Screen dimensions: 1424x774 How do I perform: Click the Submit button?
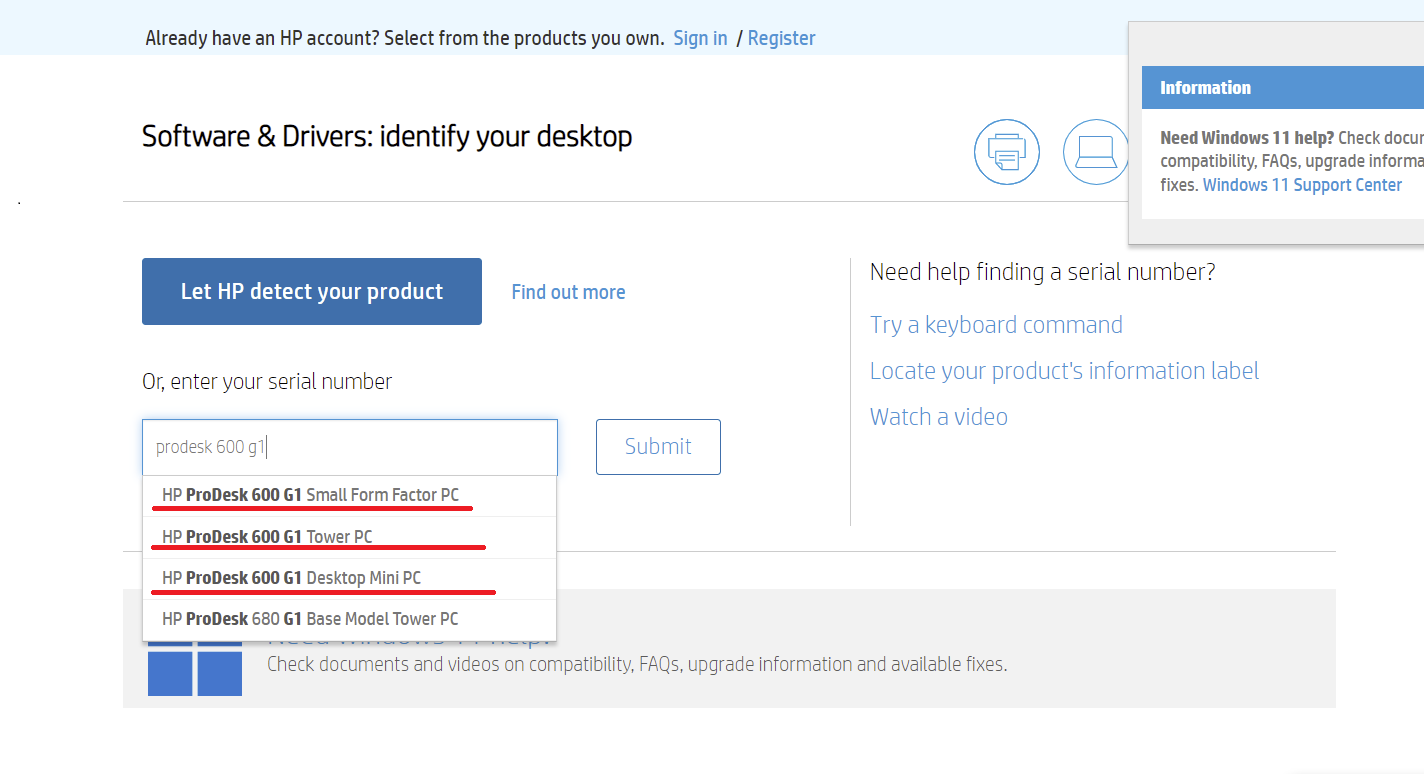coord(658,447)
